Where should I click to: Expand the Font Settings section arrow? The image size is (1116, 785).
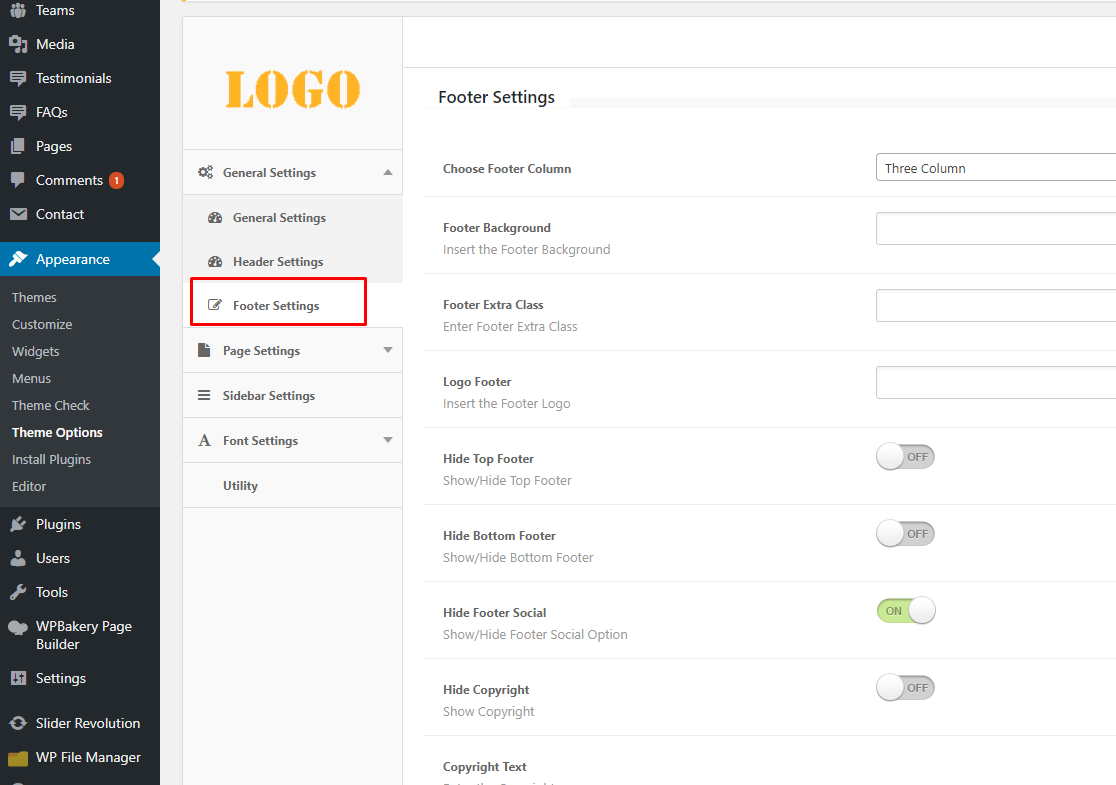(x=388, y=441)
